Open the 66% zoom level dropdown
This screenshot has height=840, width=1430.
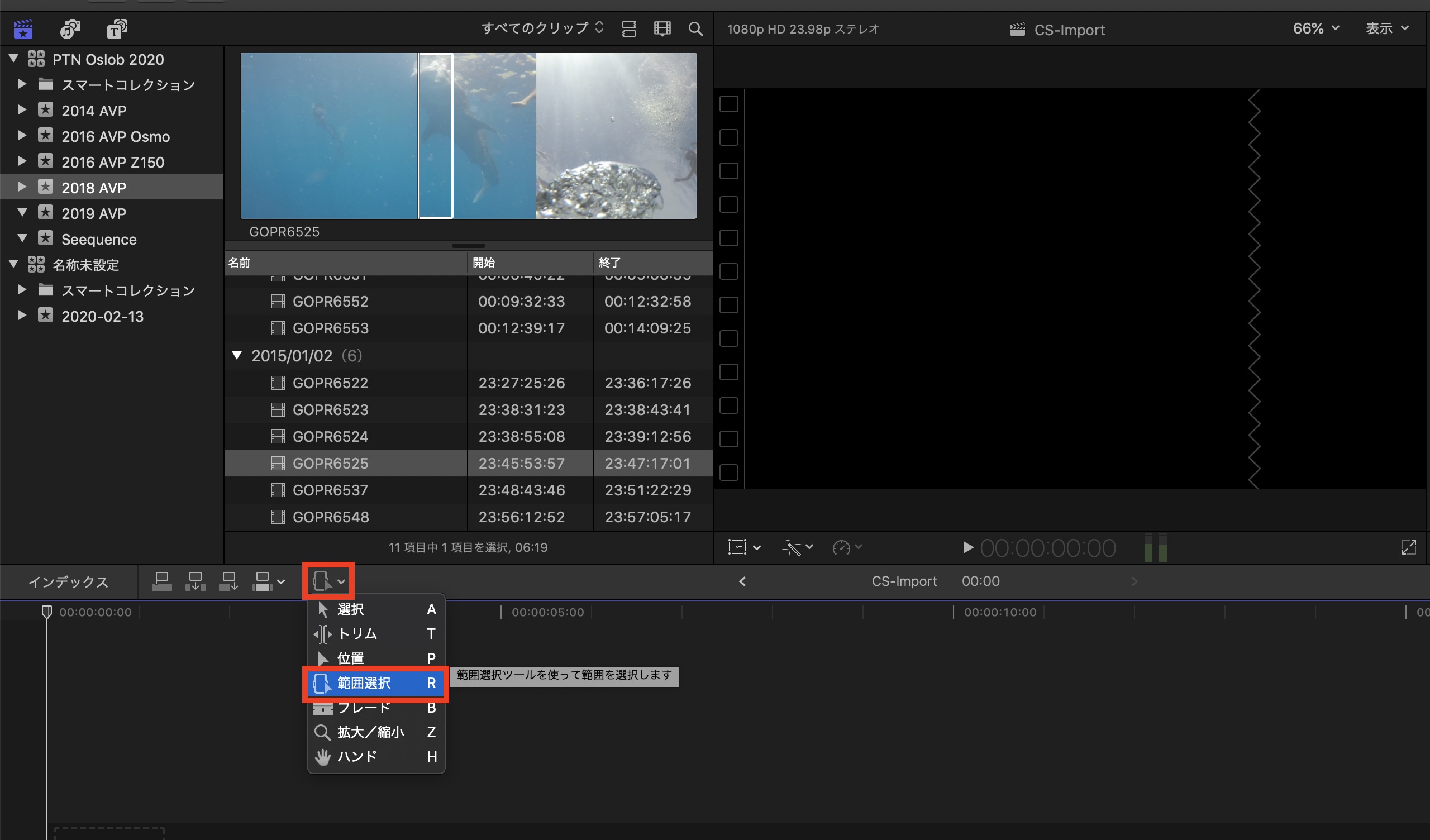tap(1316, 28)
